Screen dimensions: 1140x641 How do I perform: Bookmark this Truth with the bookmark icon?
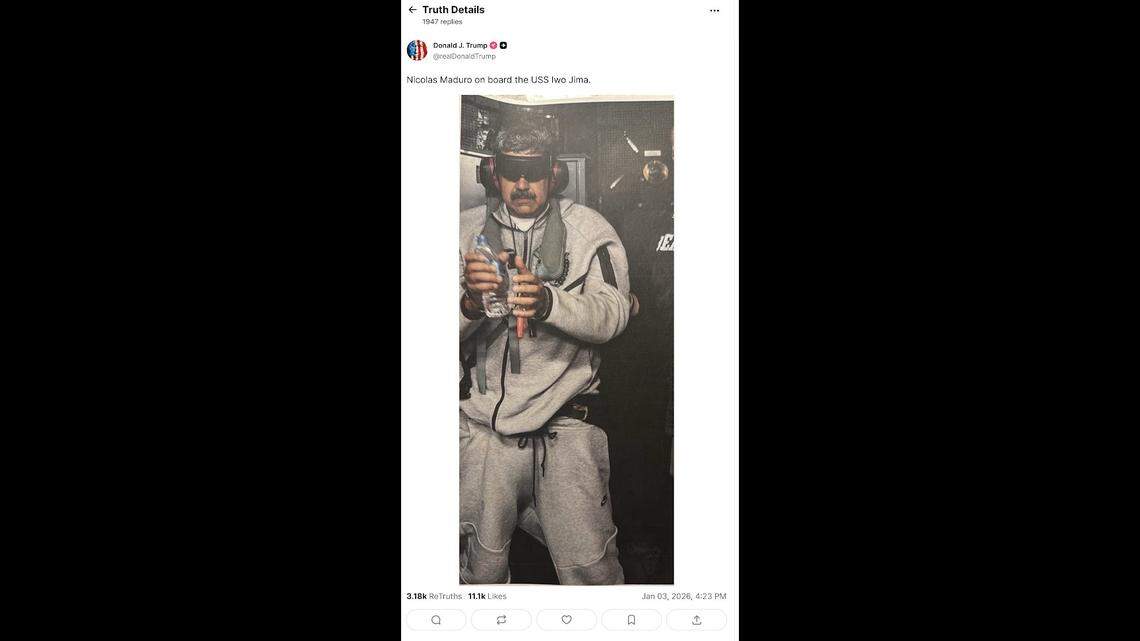tap(632, 620)
